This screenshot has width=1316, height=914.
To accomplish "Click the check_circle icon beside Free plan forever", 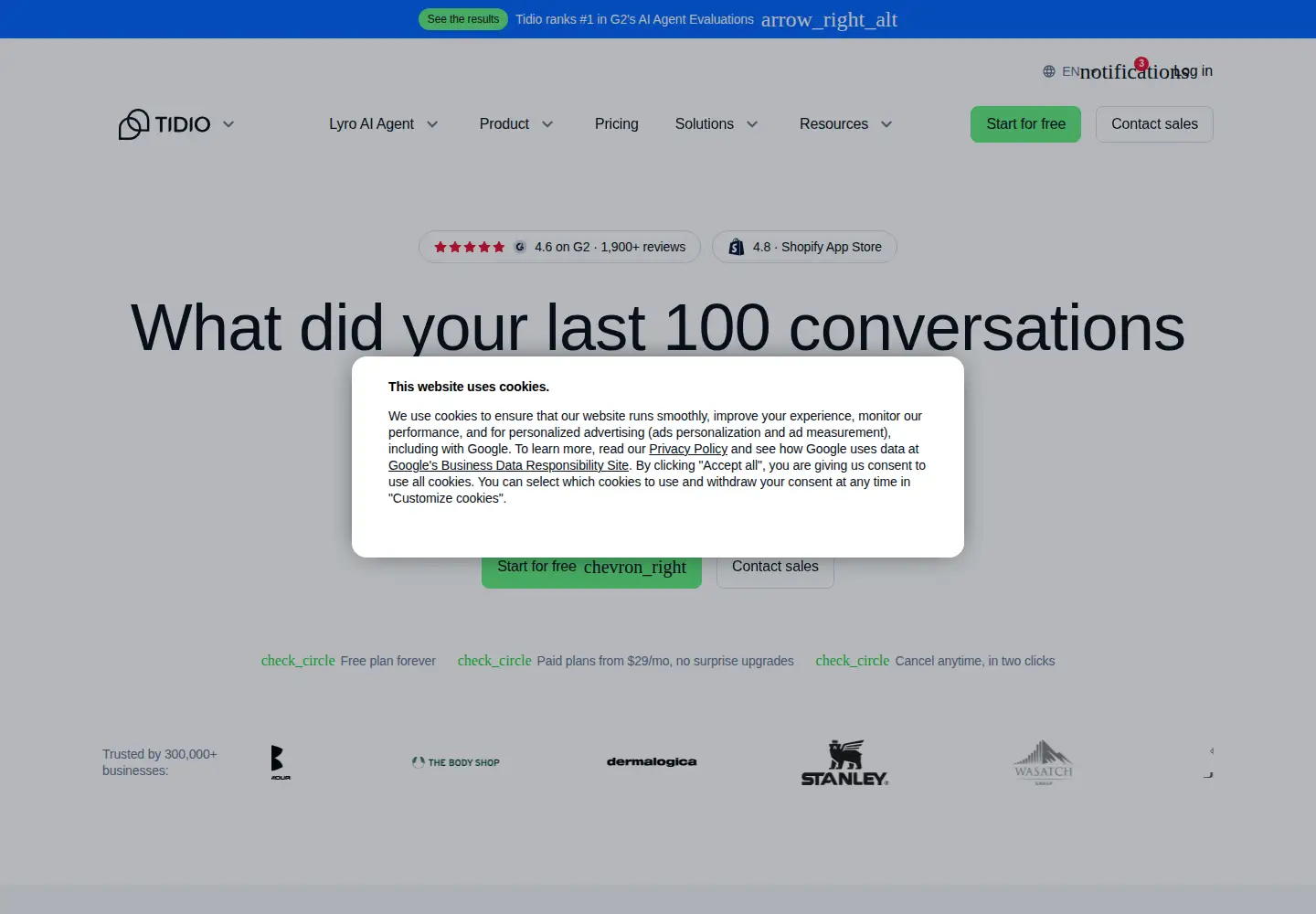I will (x=298, y=661).
